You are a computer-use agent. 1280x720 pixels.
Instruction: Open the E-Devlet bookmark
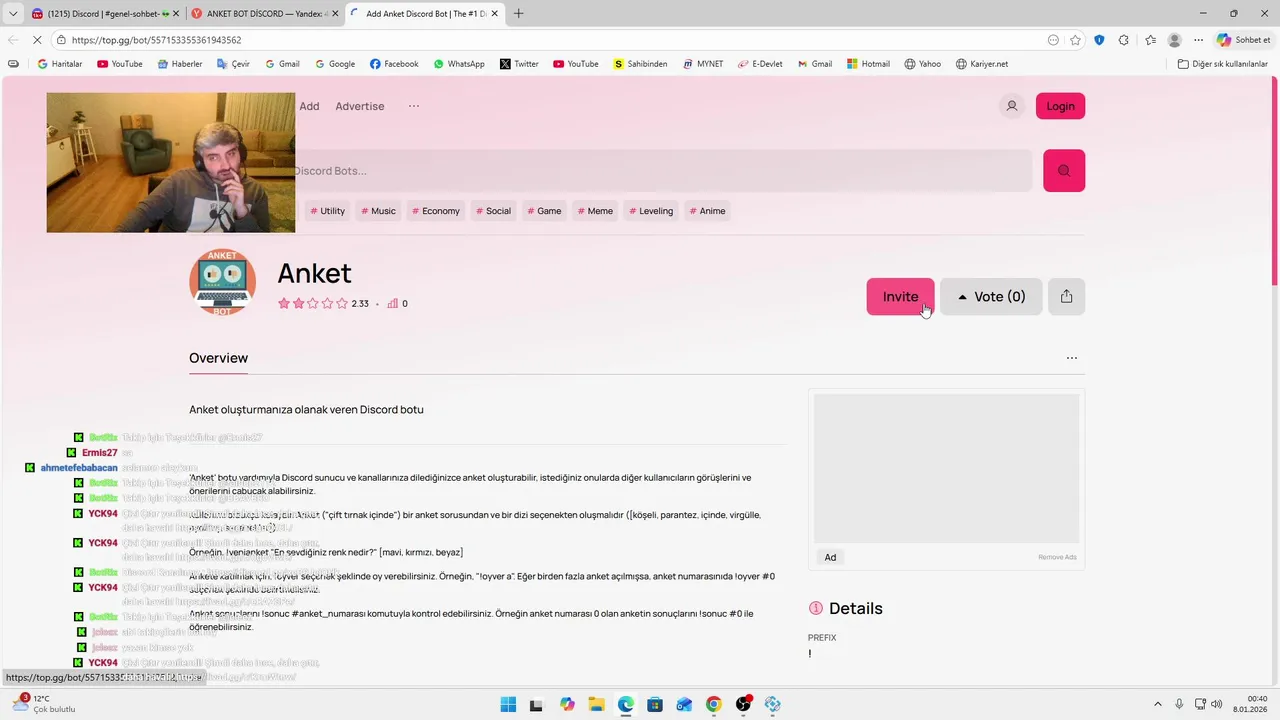[x=760, y=64]
